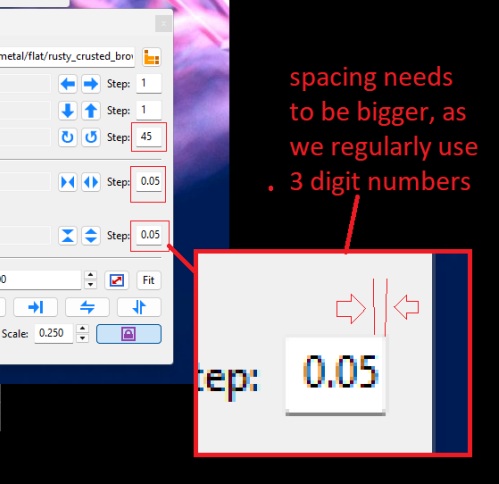Stretch texture vertically with outward arrows icon

[x=91, y=236]
